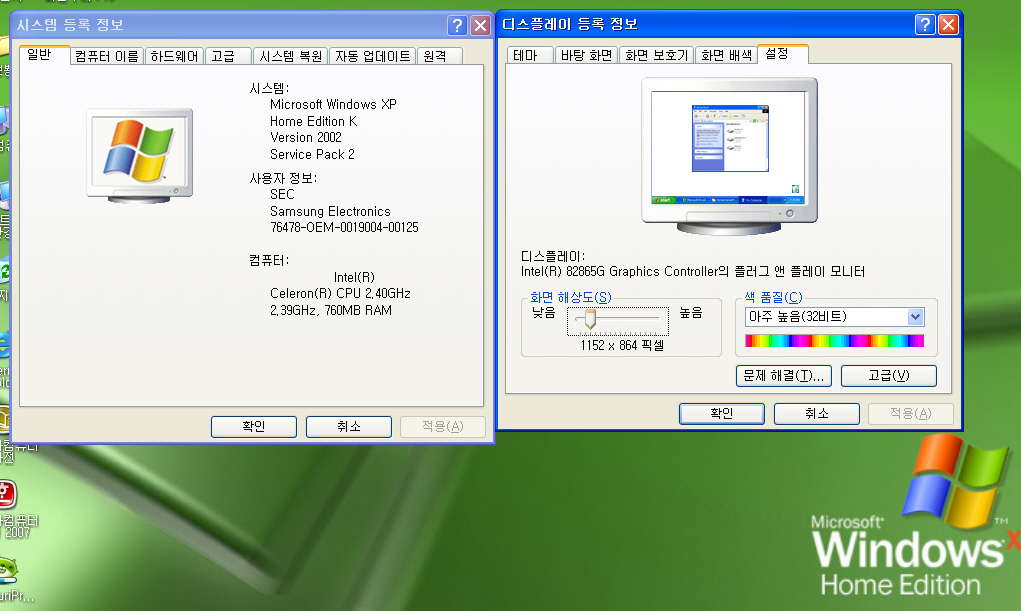This screenshot has width=1021, height=611.
Task: Click the screen resolution slider handle
Action: click(x=589, y=319)
